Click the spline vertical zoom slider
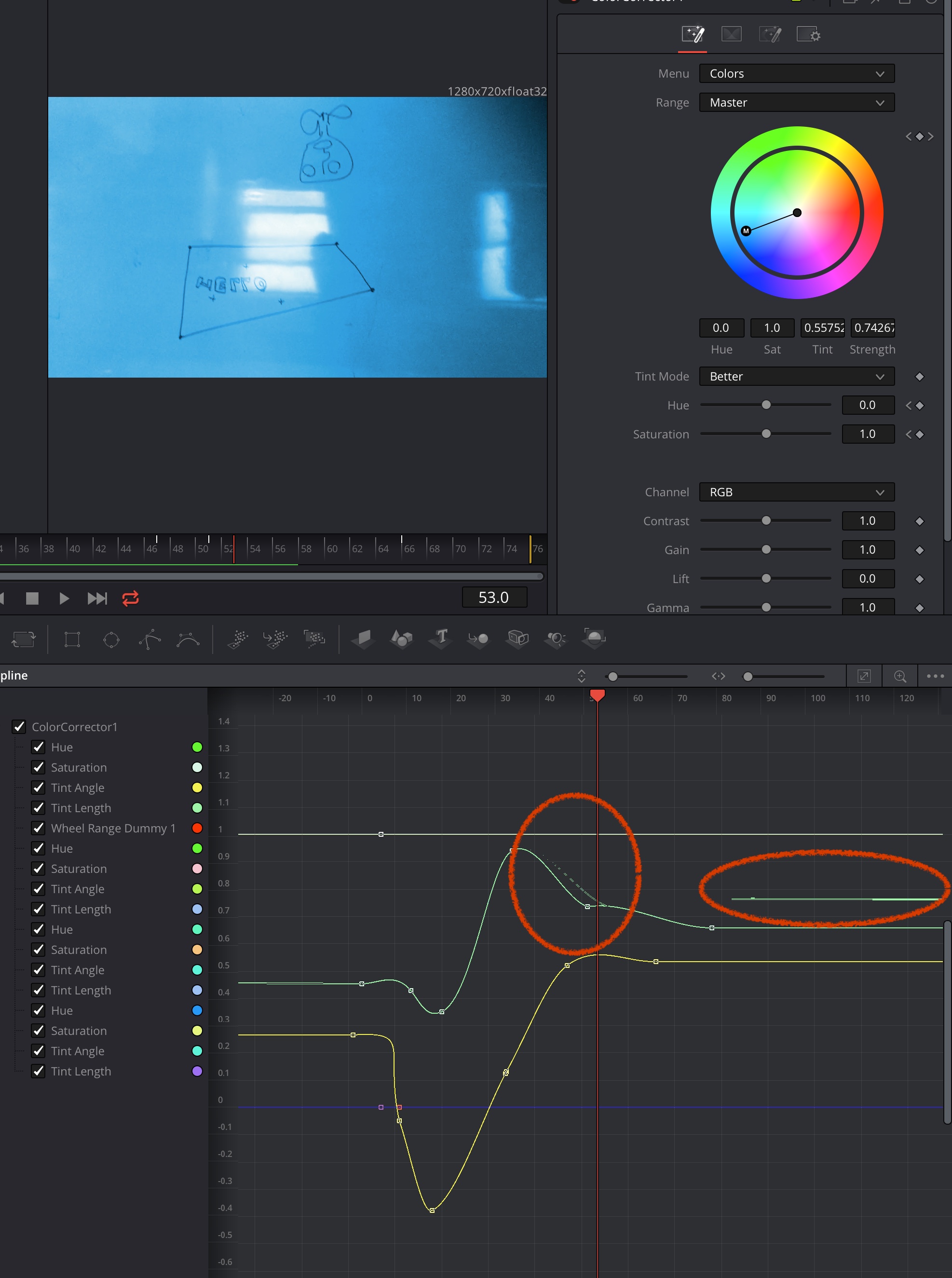 pos(646,677)
